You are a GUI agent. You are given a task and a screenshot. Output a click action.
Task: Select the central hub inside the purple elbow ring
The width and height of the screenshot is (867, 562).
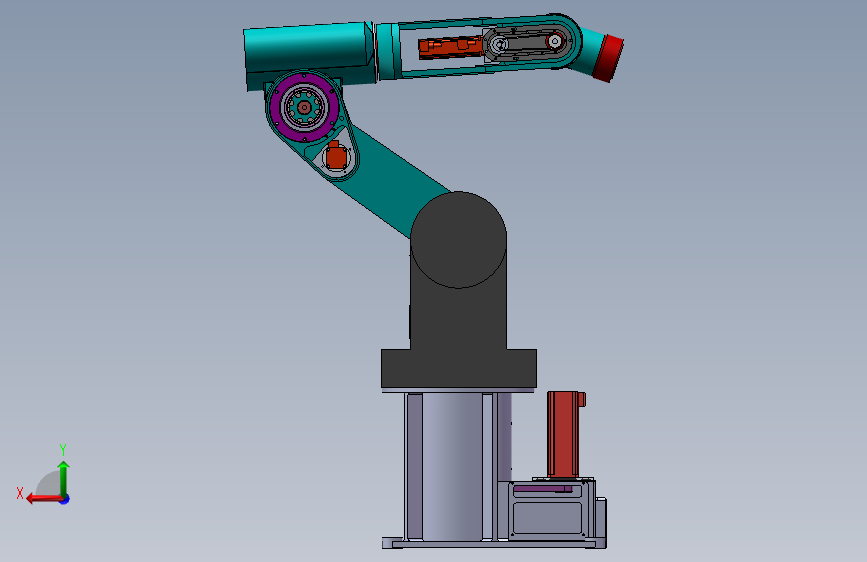pos(304,107)
